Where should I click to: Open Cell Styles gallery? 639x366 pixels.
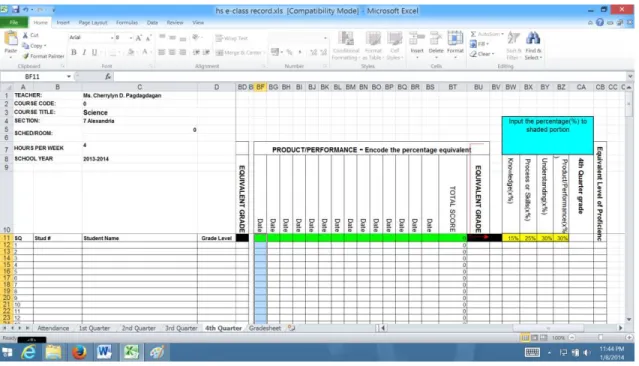[394, 46]
